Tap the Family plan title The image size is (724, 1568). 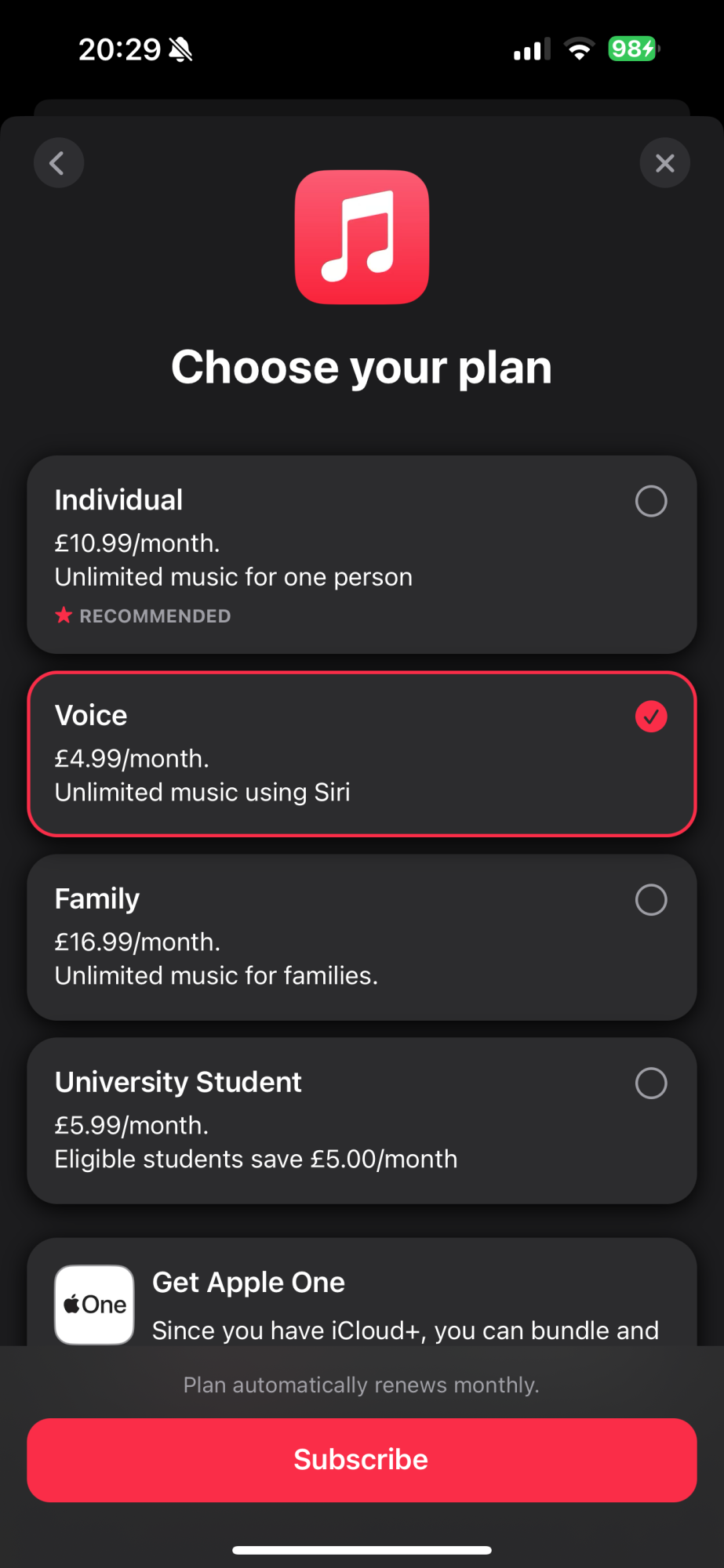point(97,898)
